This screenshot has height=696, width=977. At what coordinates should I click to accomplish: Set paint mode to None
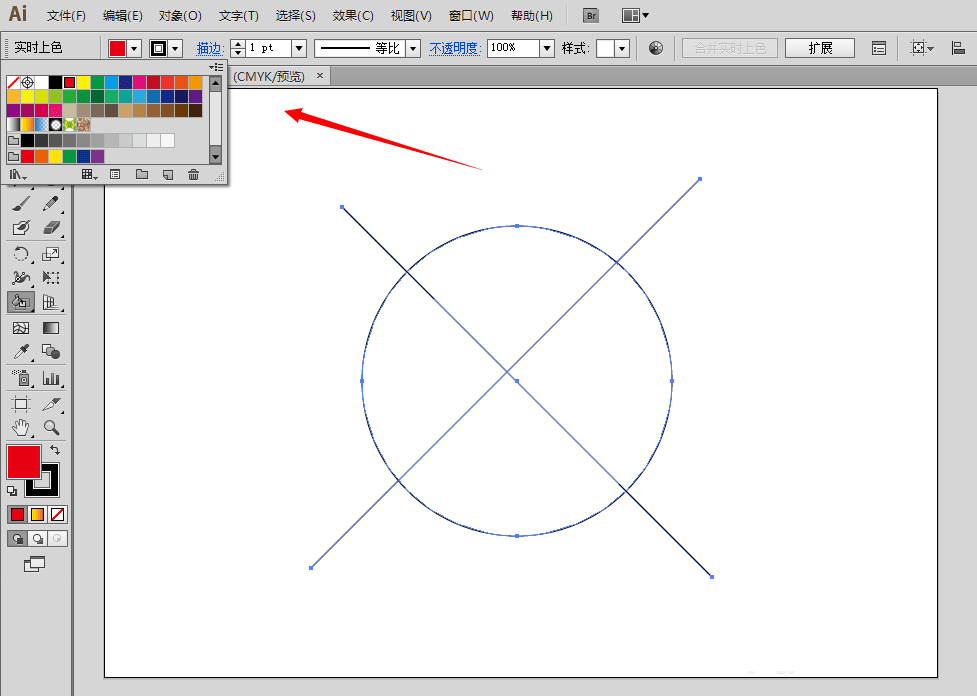(x=57, y=514)
